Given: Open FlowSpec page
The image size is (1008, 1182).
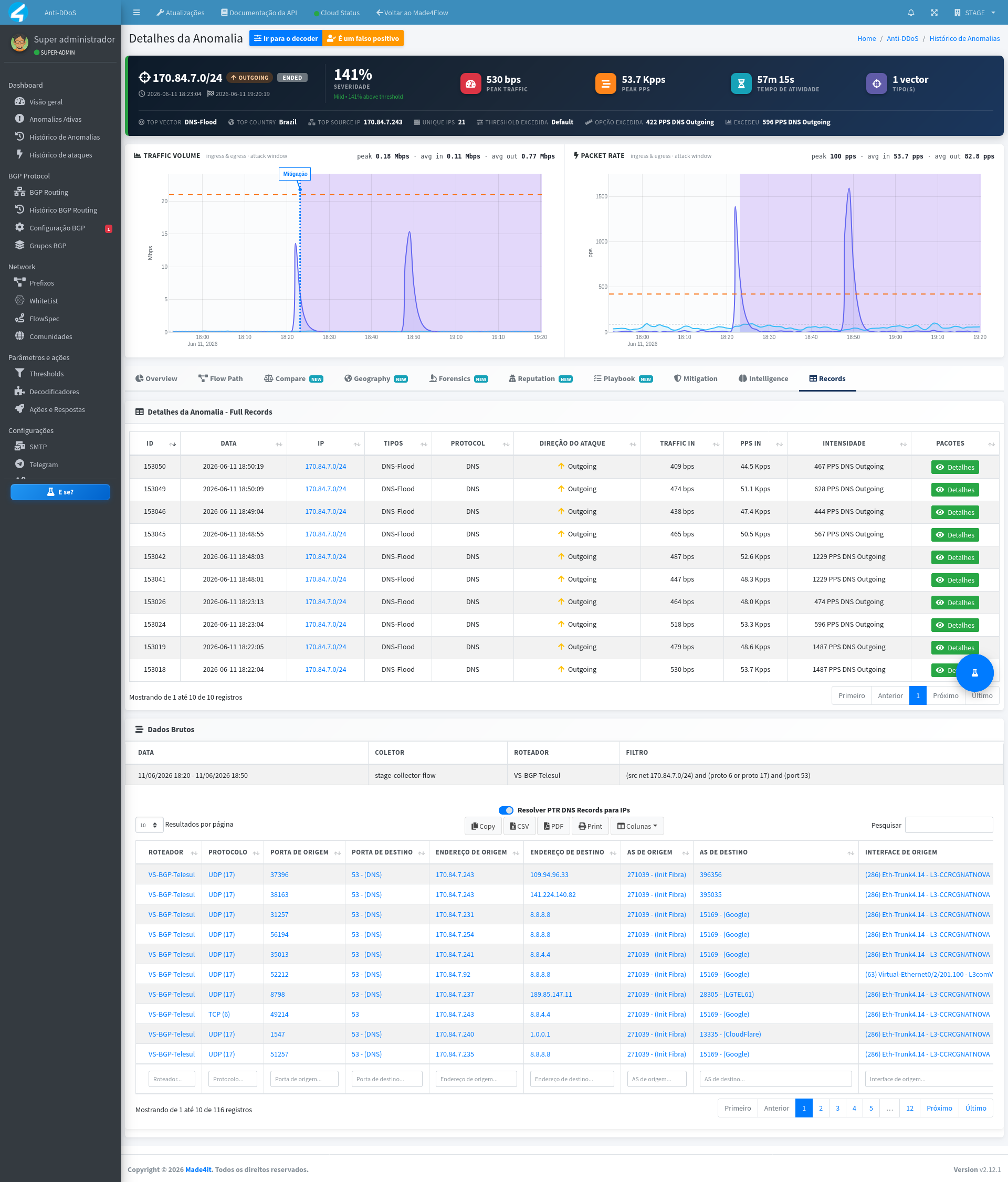Looking at the screenshot, I should [44, 318].
